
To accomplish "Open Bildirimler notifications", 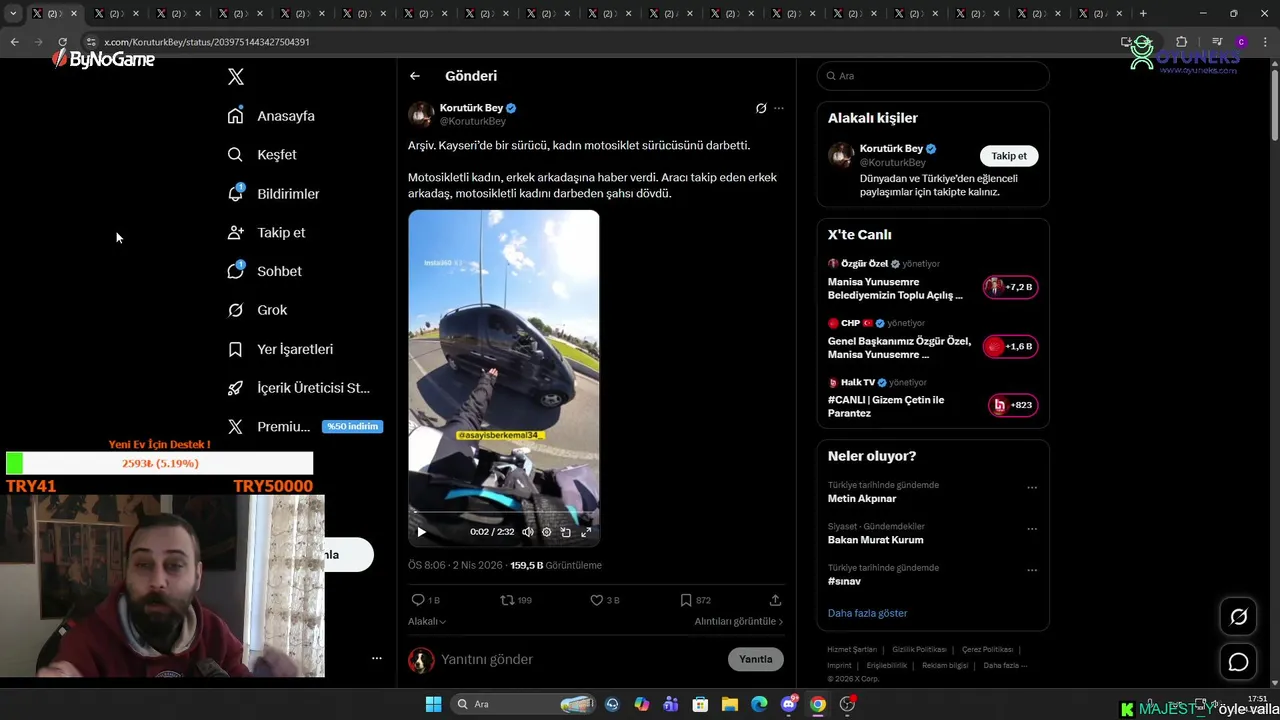I will [273, 193].
